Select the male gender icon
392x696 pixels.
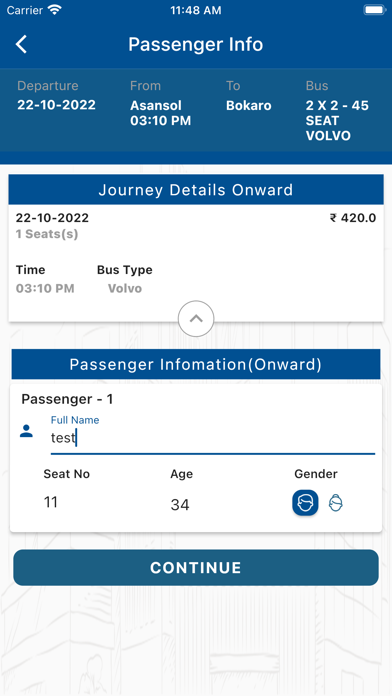(x=305, y=503)
